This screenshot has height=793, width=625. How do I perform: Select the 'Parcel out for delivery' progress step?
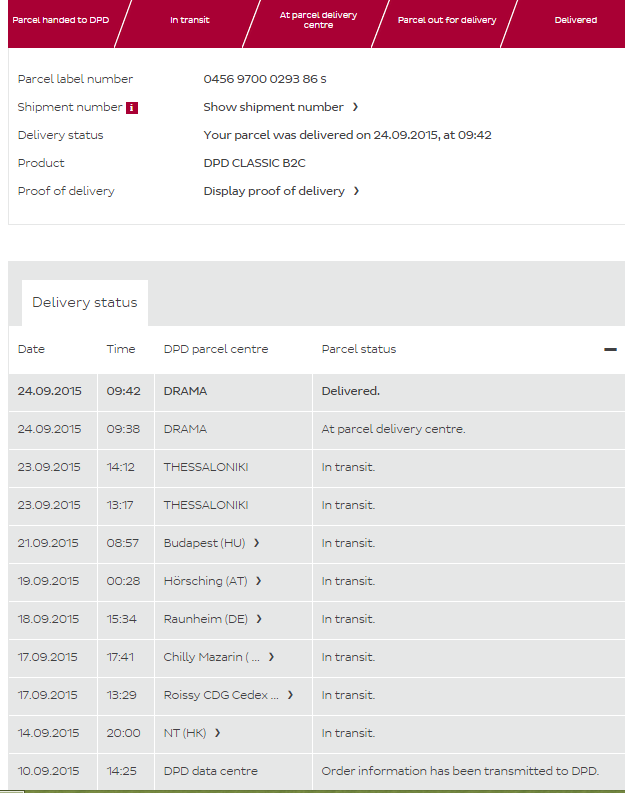pyautogui.click(x=446, y=20)
